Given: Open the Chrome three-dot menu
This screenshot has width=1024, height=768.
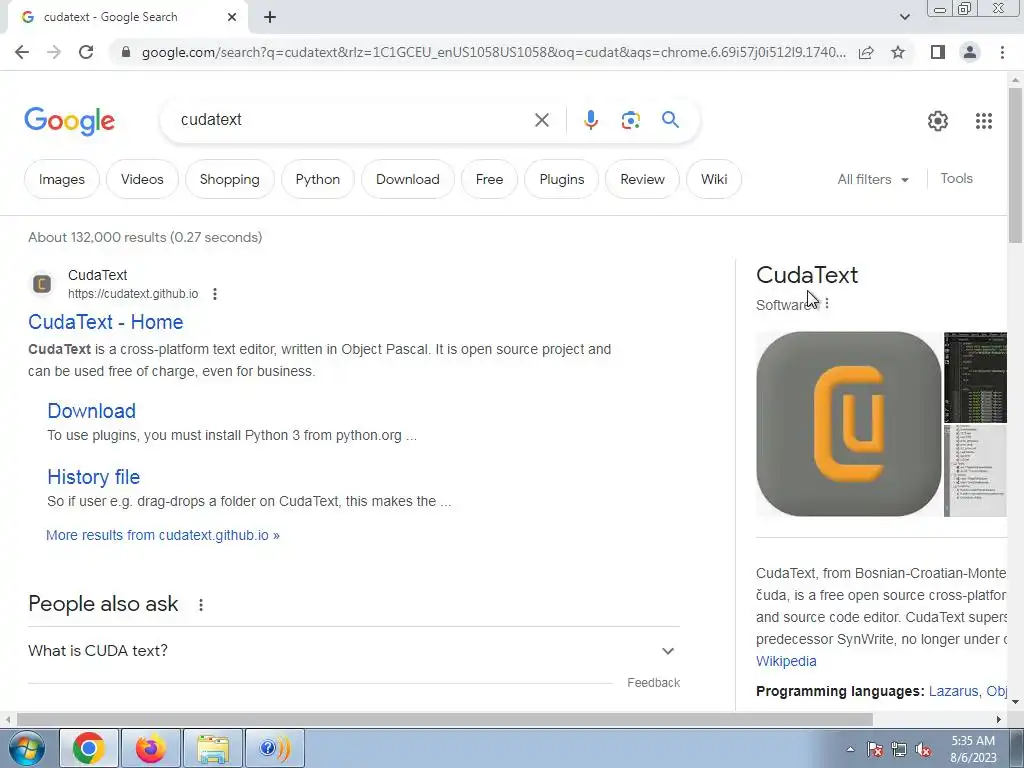Looking at the screenshot, I should coord(1002,52).
